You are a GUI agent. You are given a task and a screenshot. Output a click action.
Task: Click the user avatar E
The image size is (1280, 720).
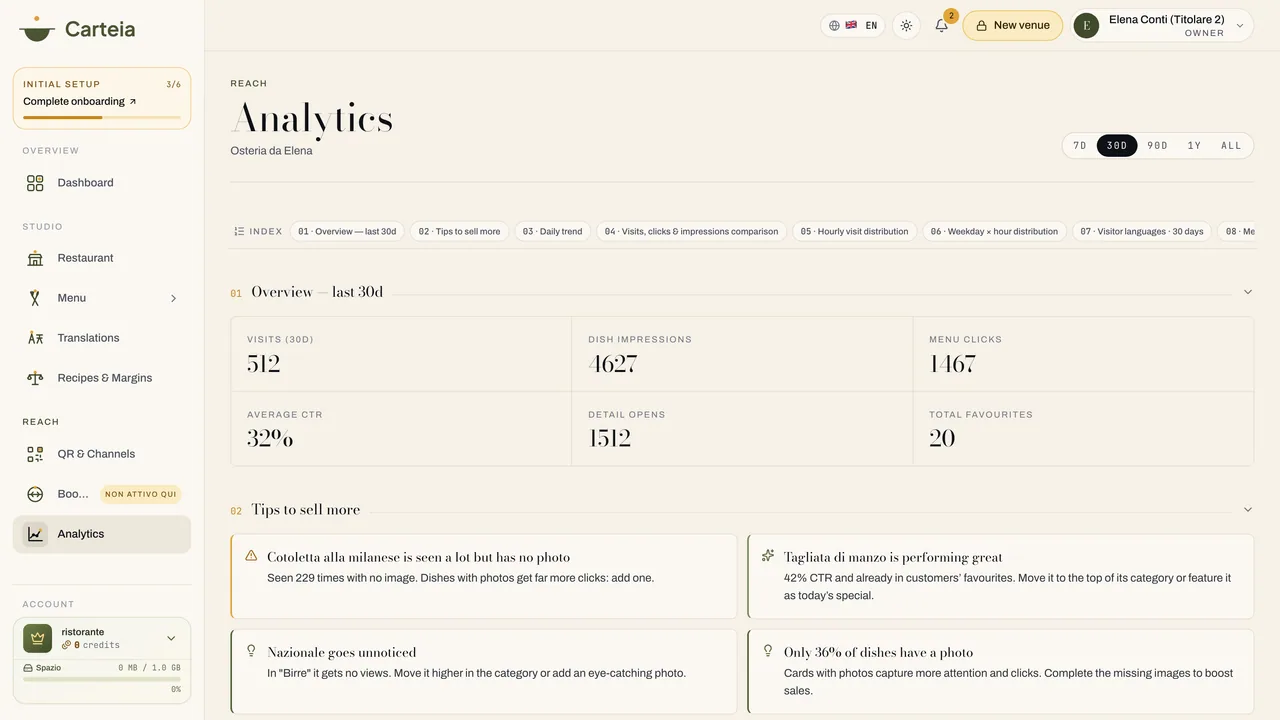(x=1086, y=26)
